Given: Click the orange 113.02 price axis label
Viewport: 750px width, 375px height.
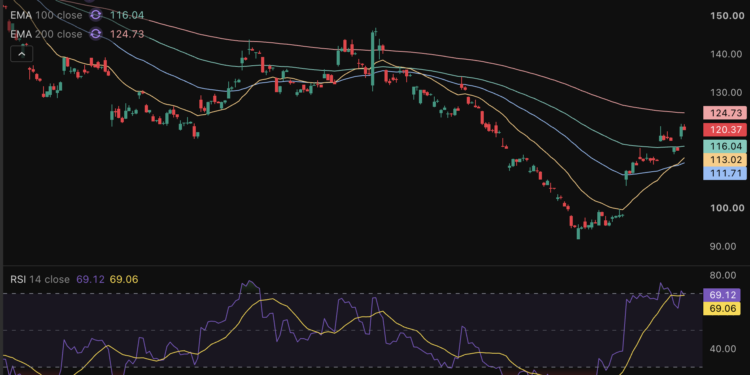Looking at the screenshot, I should (725, 160).
